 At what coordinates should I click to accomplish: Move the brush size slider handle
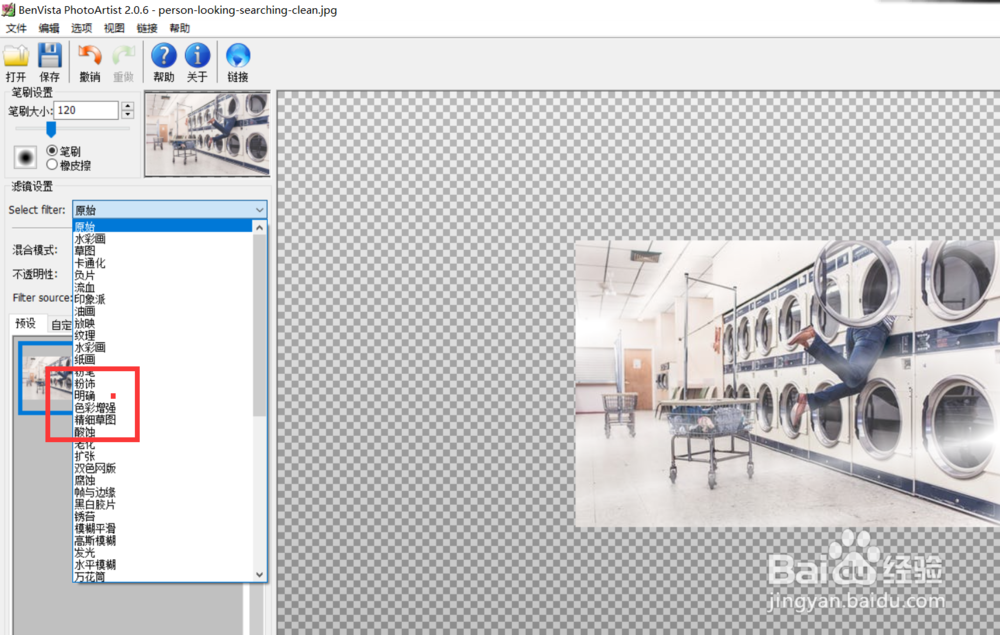51,129
